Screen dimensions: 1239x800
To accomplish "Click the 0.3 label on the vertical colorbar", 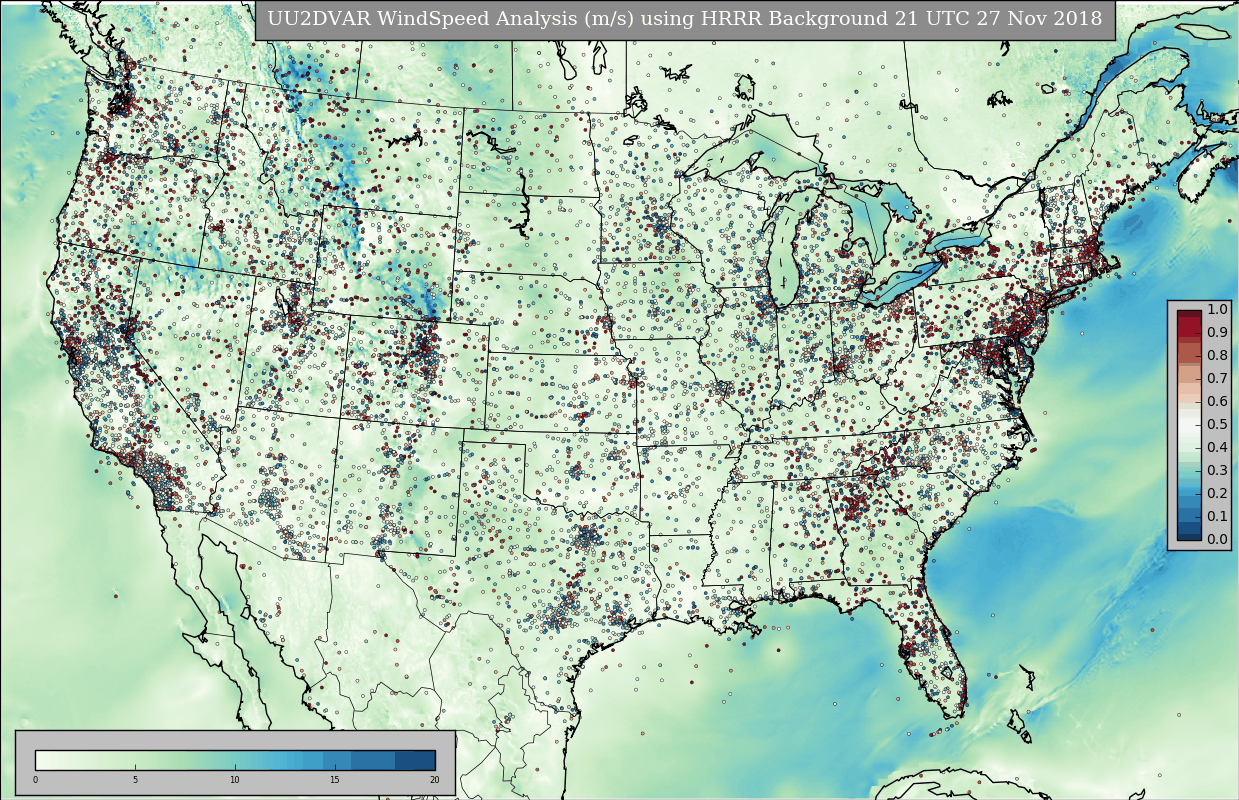I will pyautogui.click(x=1217, y=470).
